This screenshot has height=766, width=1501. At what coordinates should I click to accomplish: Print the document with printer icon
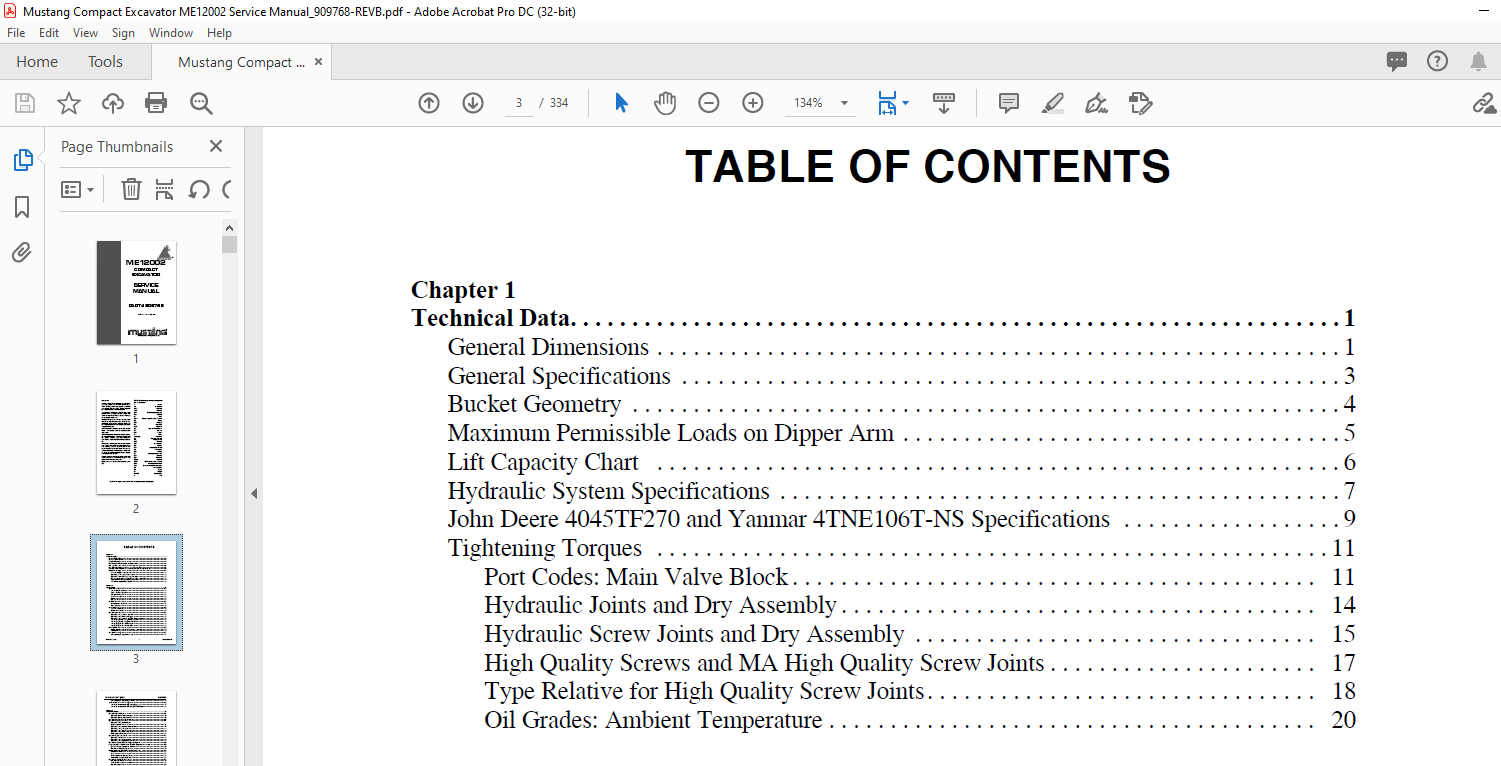pos(156,103)
